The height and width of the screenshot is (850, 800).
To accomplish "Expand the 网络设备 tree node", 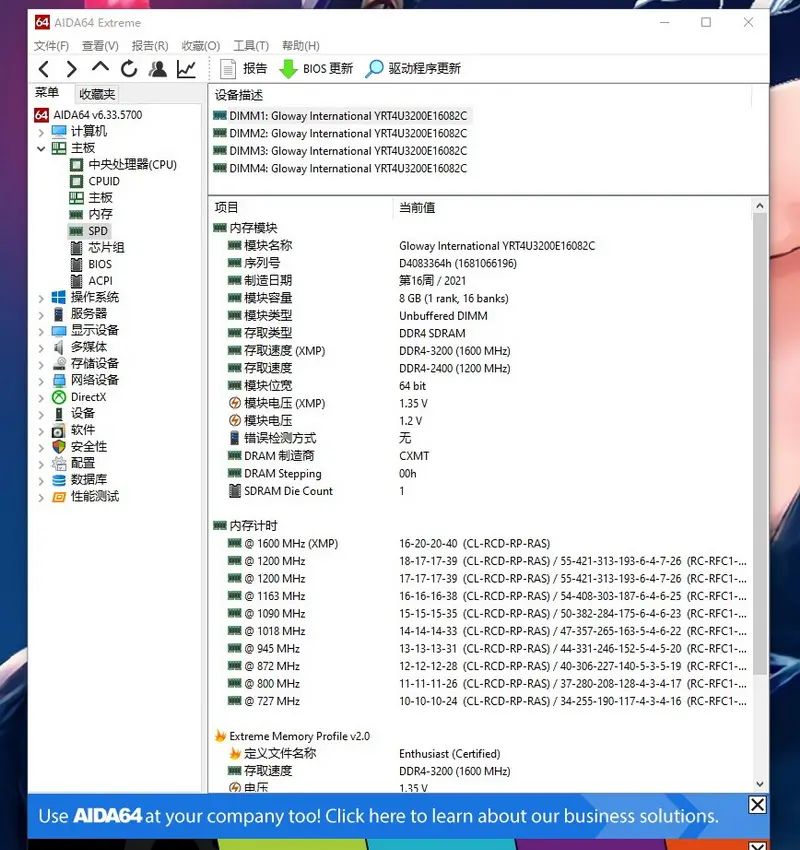I will click(x=41, y=381).
